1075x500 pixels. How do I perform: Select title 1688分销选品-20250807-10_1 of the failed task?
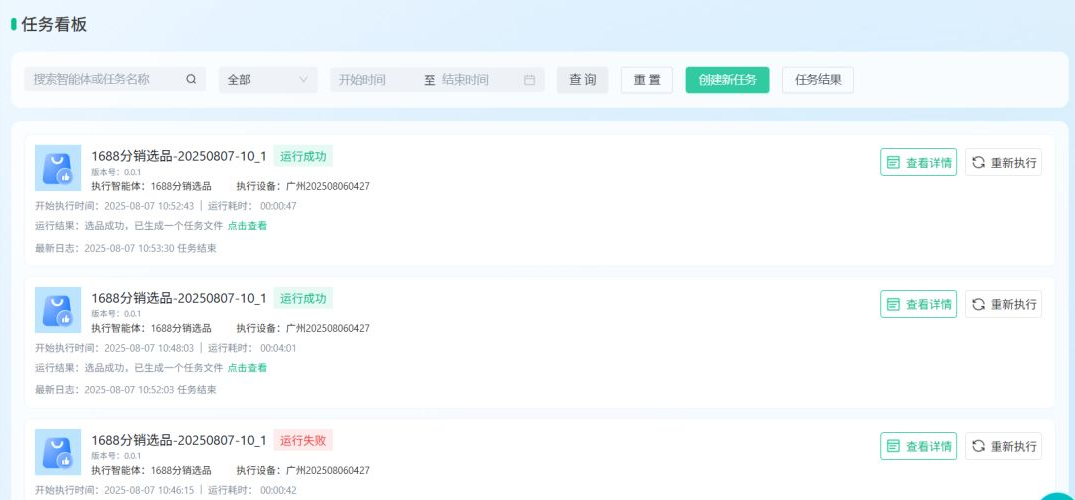pos(179,440)
